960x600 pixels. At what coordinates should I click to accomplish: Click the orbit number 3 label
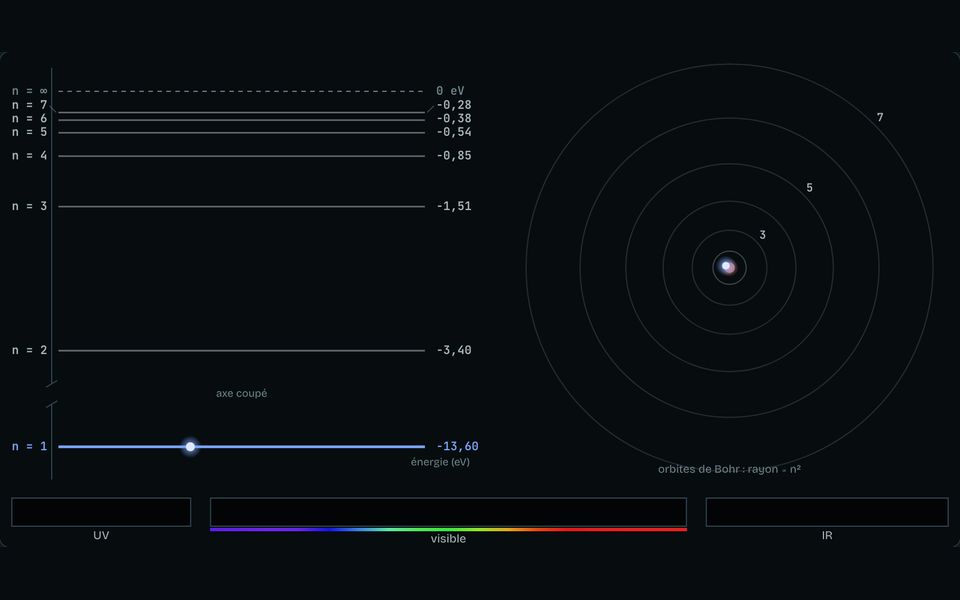coord(762,235)
